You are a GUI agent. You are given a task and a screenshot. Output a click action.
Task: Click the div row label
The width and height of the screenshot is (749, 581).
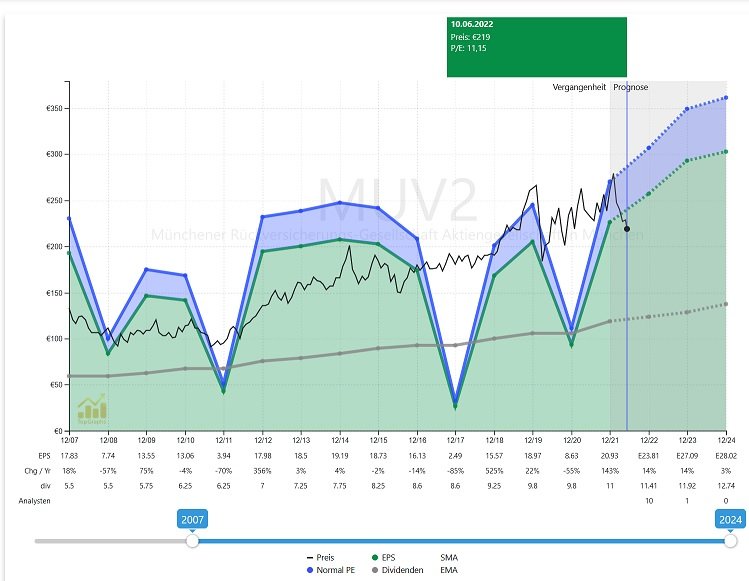[x=45, y=486]
